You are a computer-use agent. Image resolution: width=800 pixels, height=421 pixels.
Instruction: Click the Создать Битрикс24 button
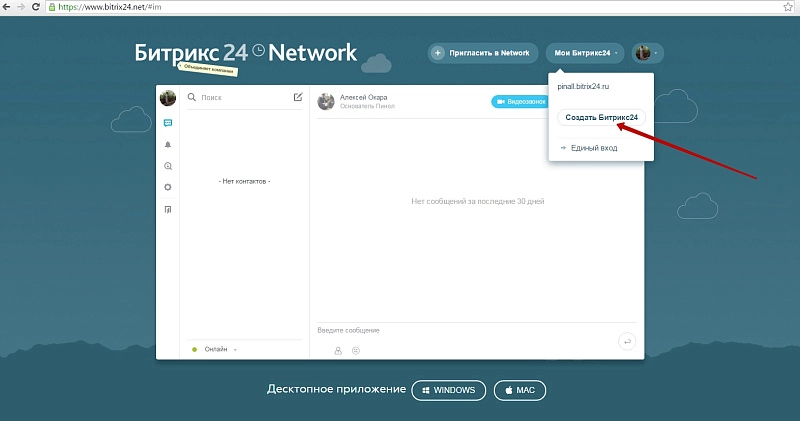pos(601,118)
